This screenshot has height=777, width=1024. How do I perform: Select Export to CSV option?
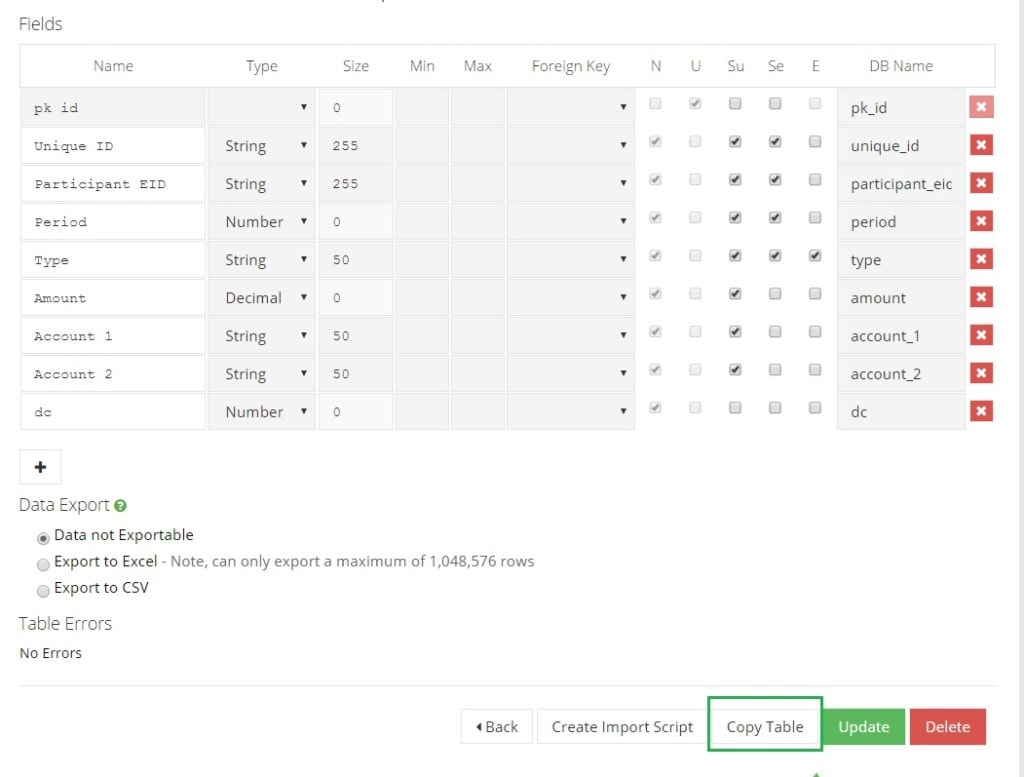[x=43, y=591]
